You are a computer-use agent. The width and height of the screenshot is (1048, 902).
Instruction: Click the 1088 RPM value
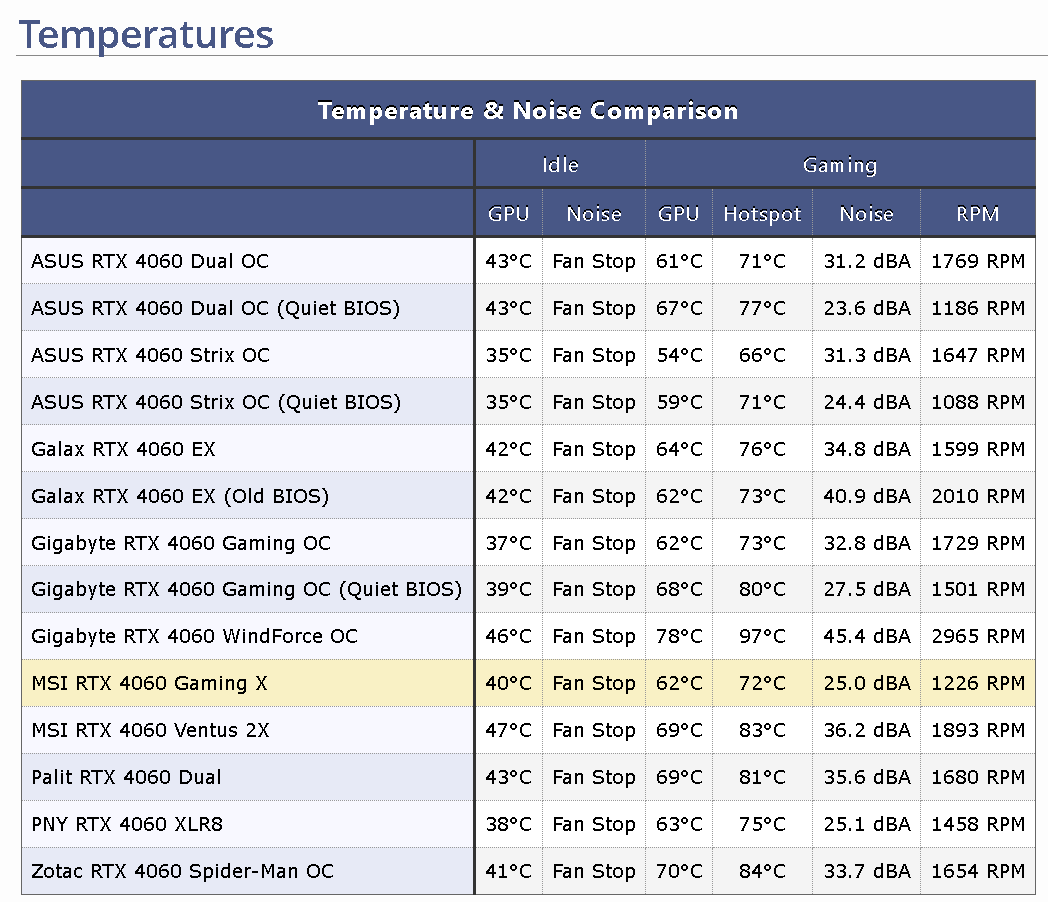977,402
